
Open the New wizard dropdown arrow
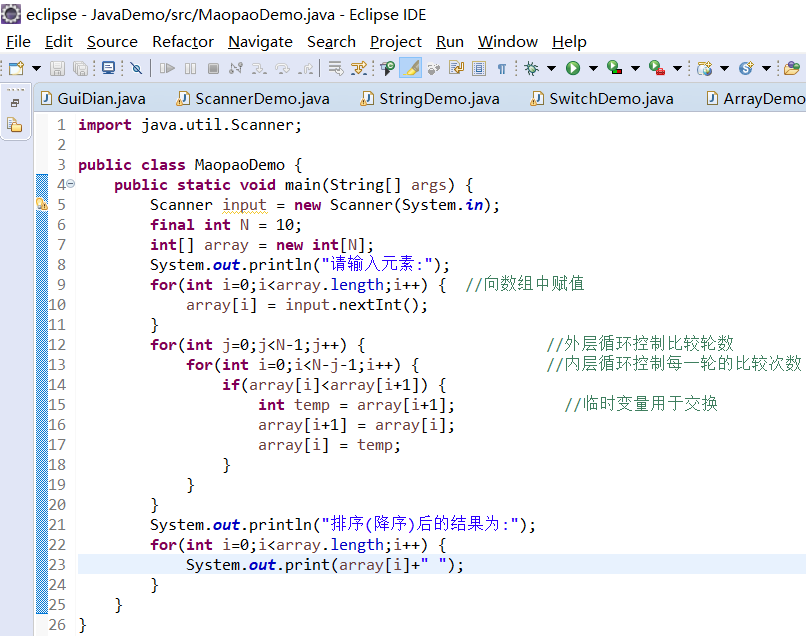36,68
